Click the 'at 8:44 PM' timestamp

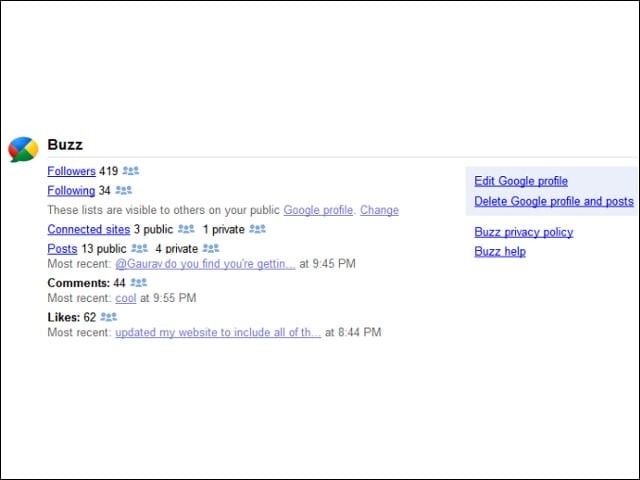pyautogui.click(x=353, y=332)
